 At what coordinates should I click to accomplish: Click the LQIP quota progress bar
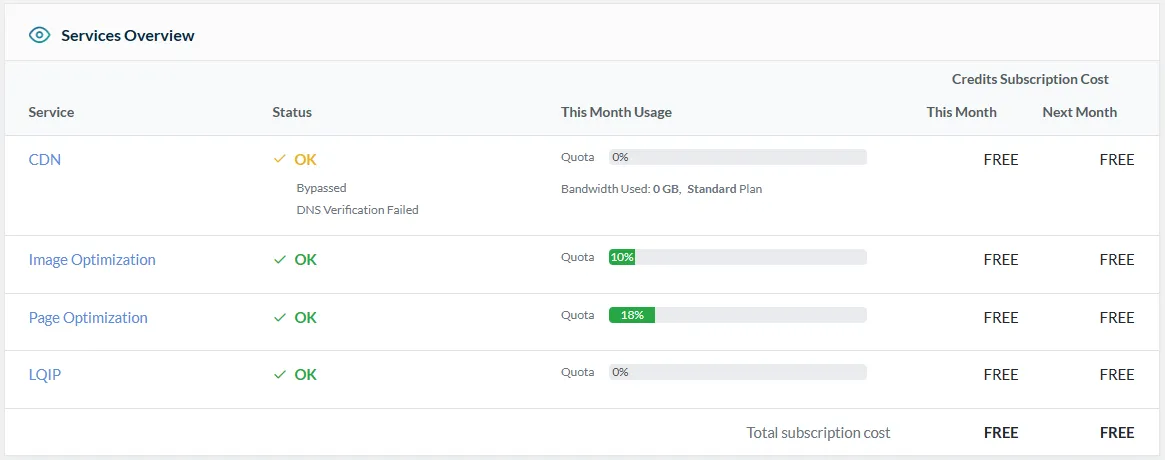(737, 372)
